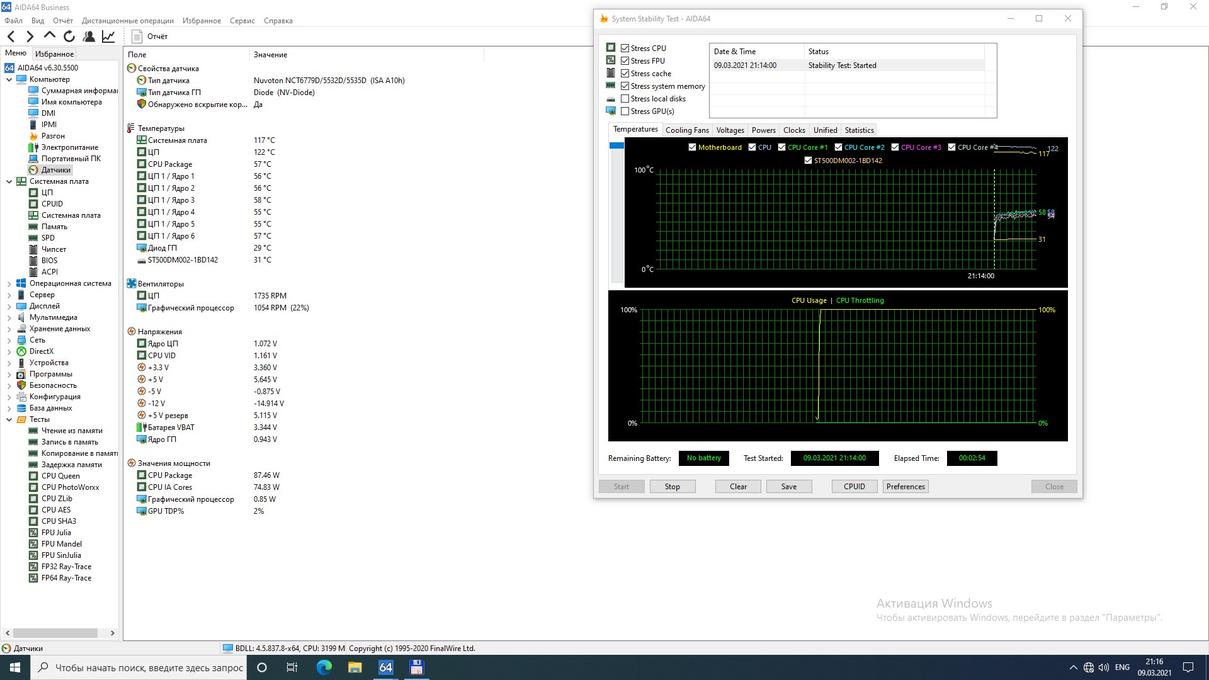Toggle the ST500DM002-1BD142 graph legend checkbox
This screenshot has width=1209, height=680.
[x=808, y=160]
